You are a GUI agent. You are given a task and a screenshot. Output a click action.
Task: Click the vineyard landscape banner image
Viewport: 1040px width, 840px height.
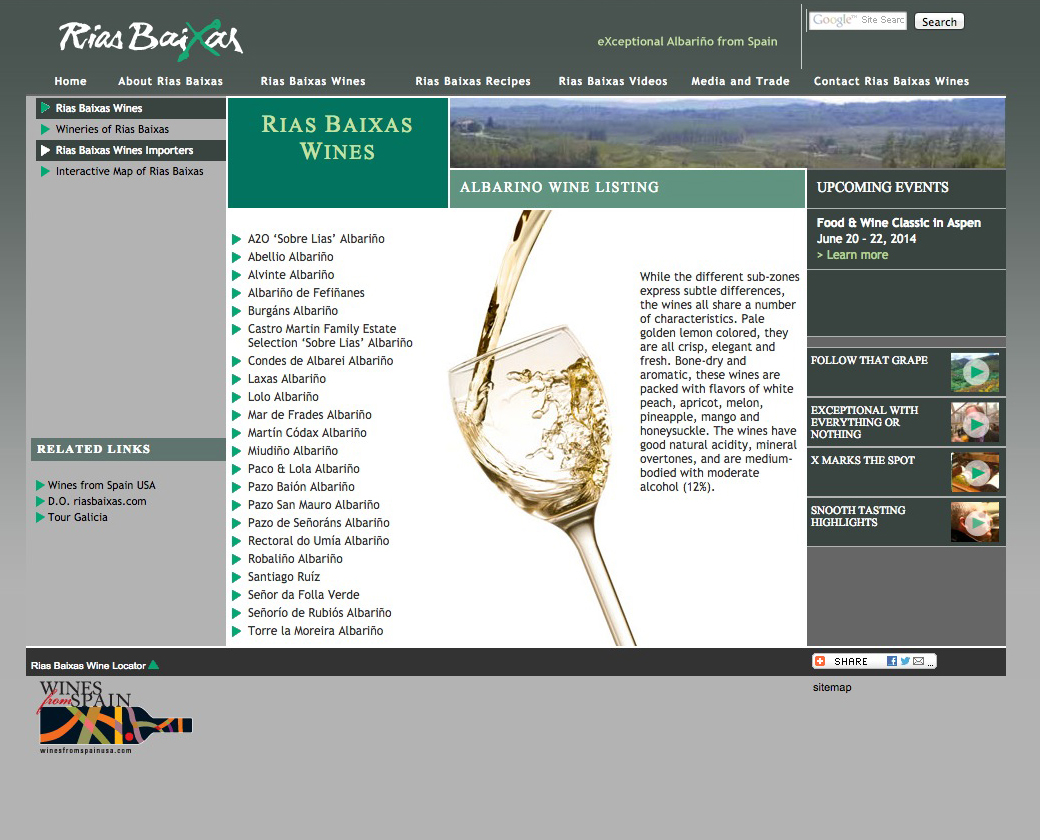pos(728,133)
